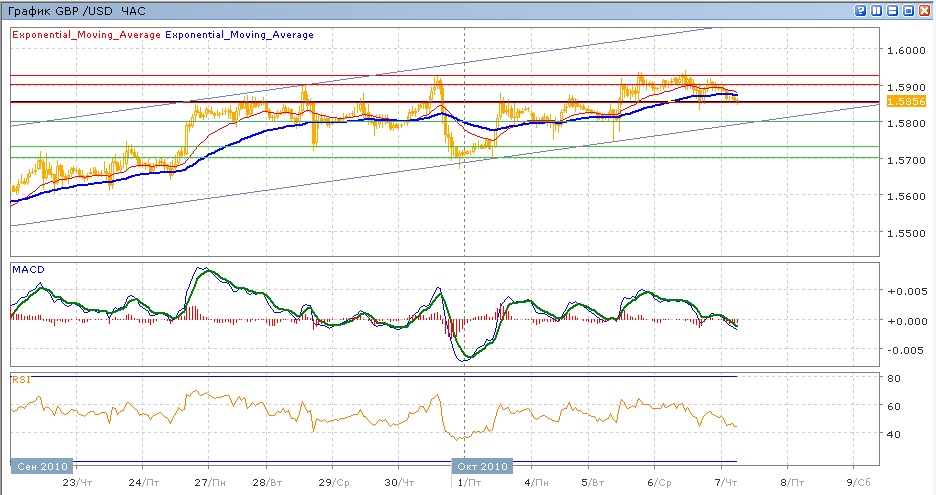Viewport: 936px width, 495px height.
Task: Maximize the chart window
Action: tap(909, 10)
